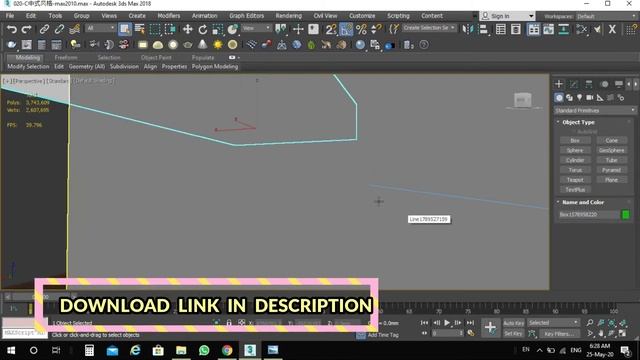640x360 pixels.
Task: Click the Windows Start button
Action: point(11,350)
